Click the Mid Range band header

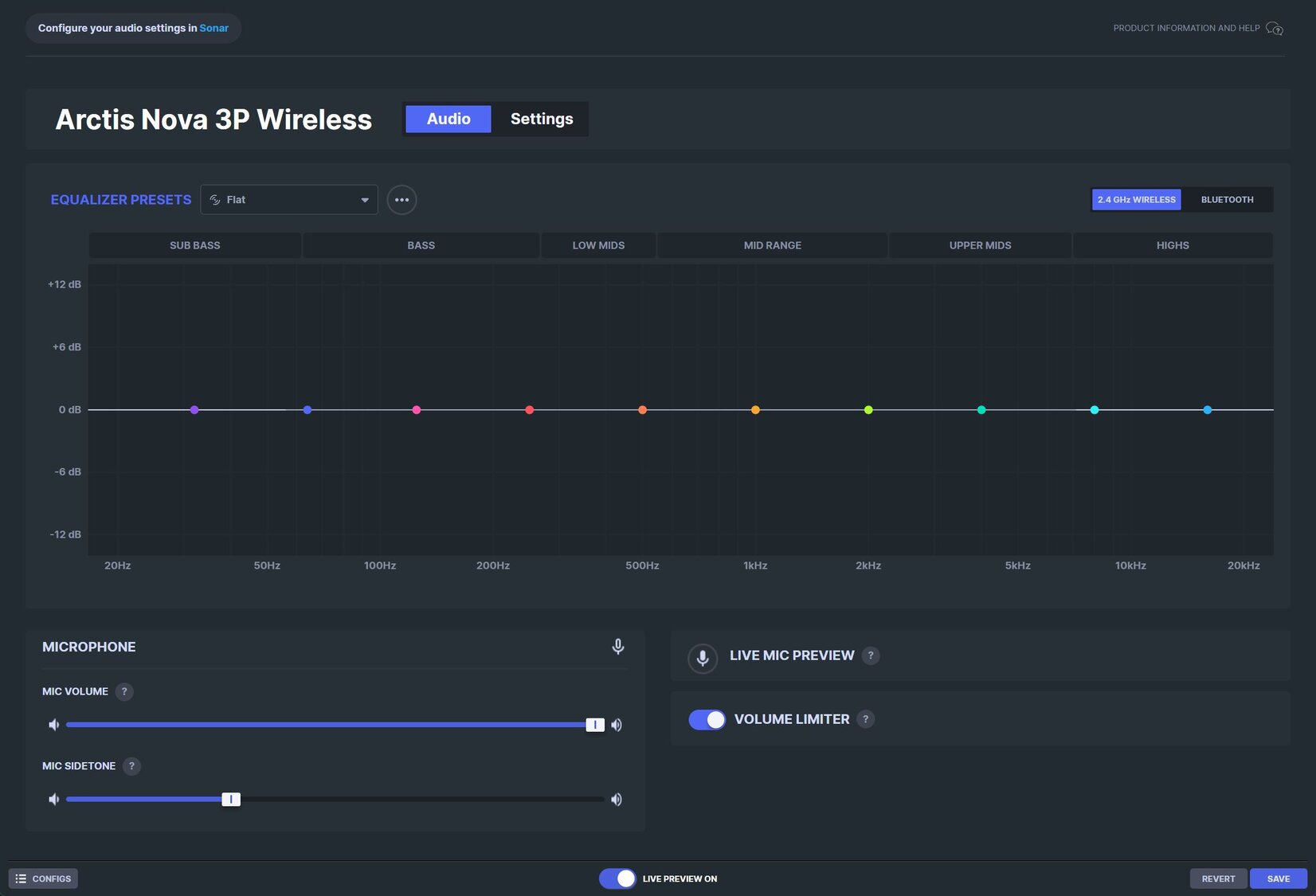[x=773, y=245]
